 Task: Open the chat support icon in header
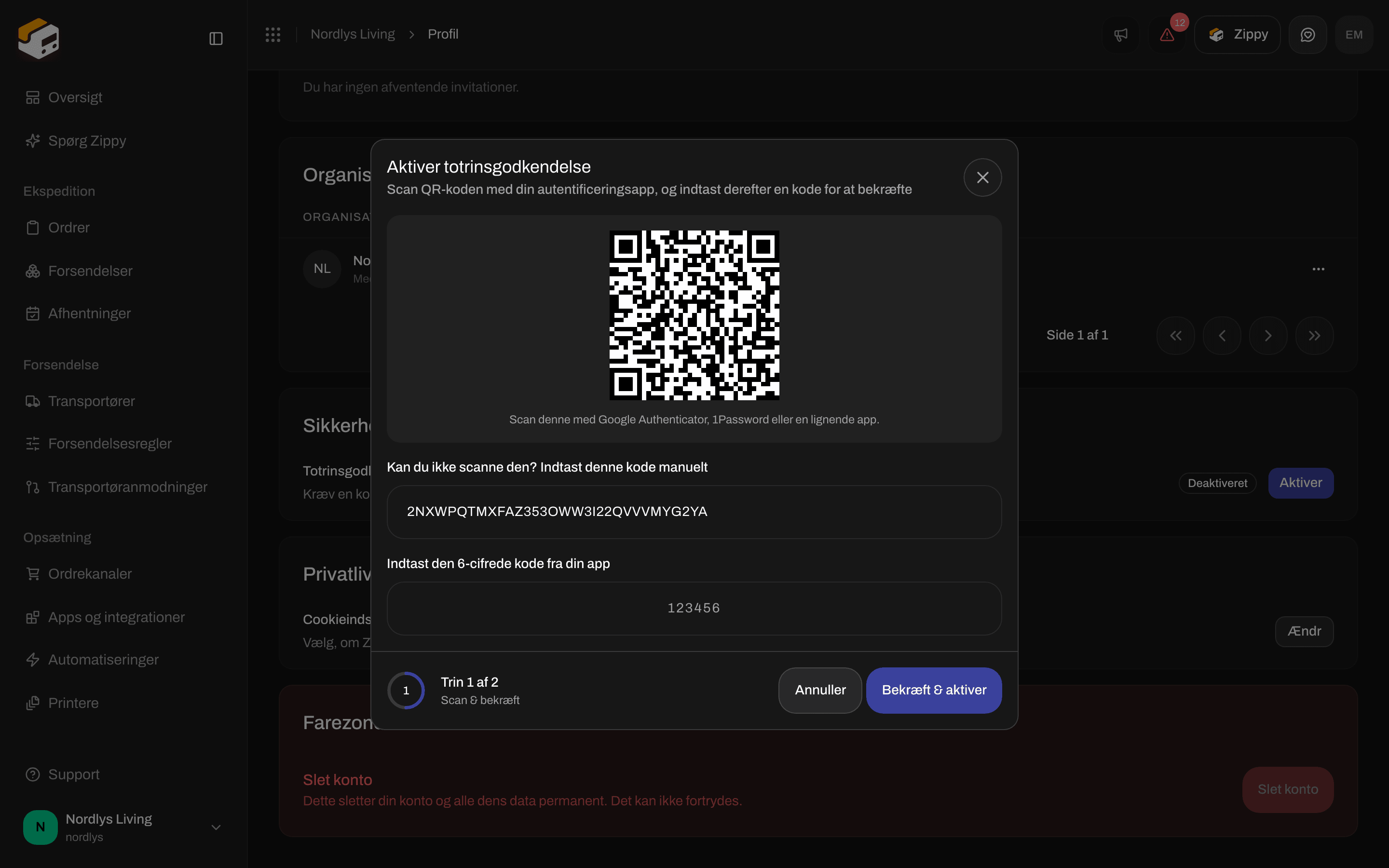(1307, 35)
